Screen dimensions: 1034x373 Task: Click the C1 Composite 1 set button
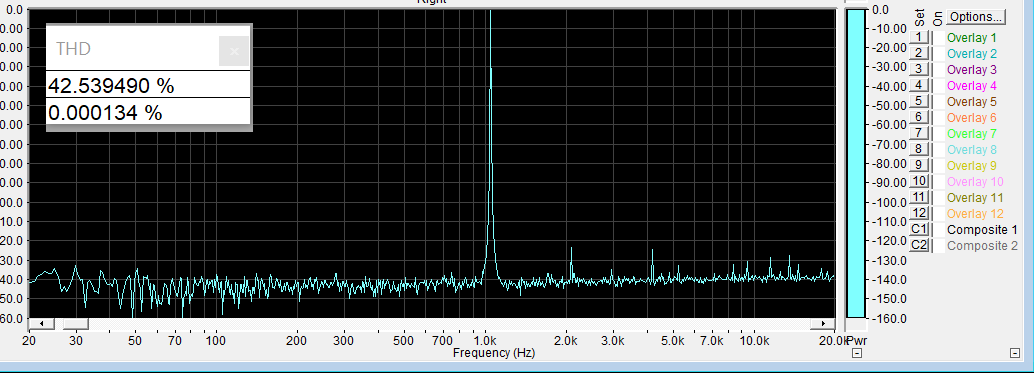tap(919, 229)
